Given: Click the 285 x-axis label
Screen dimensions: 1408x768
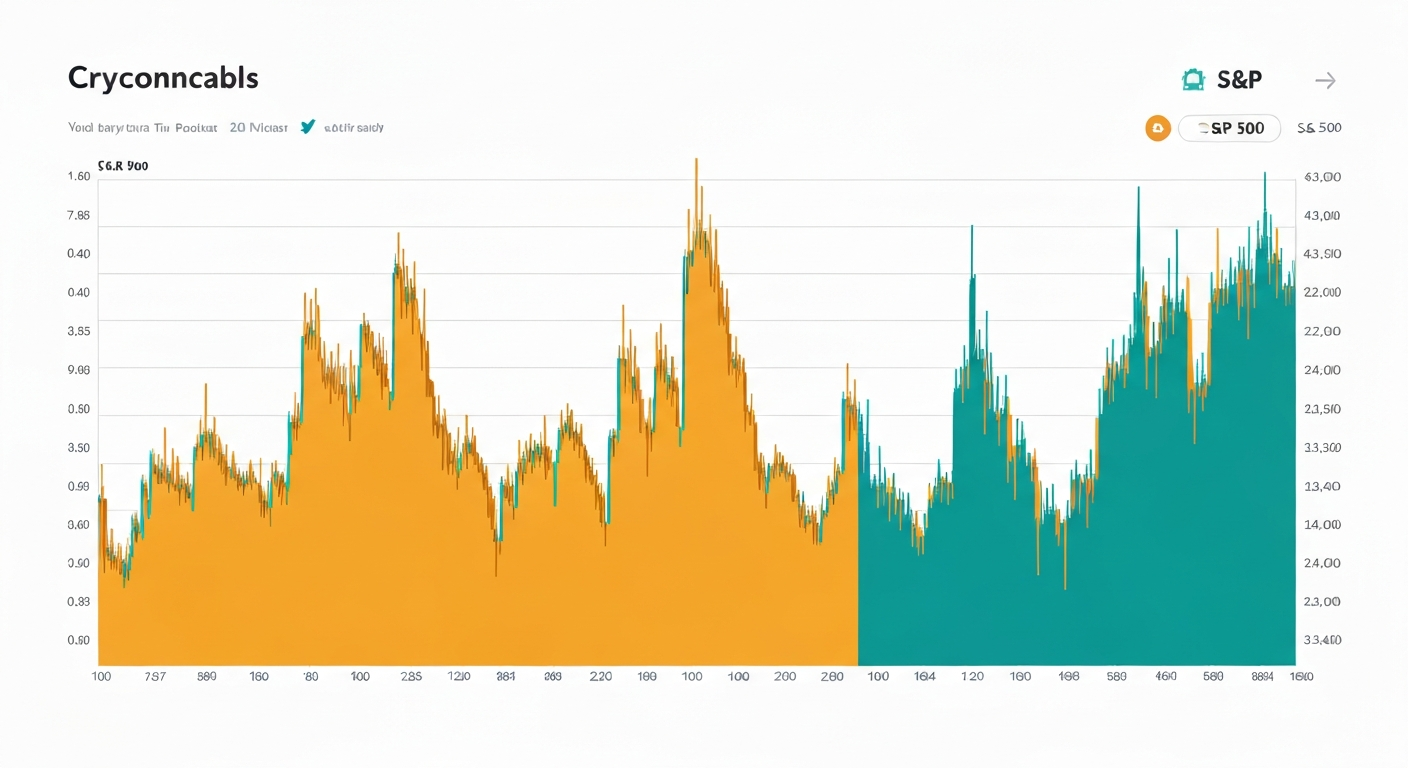Looking at the screenshot, I should click(x=410, y=676).
